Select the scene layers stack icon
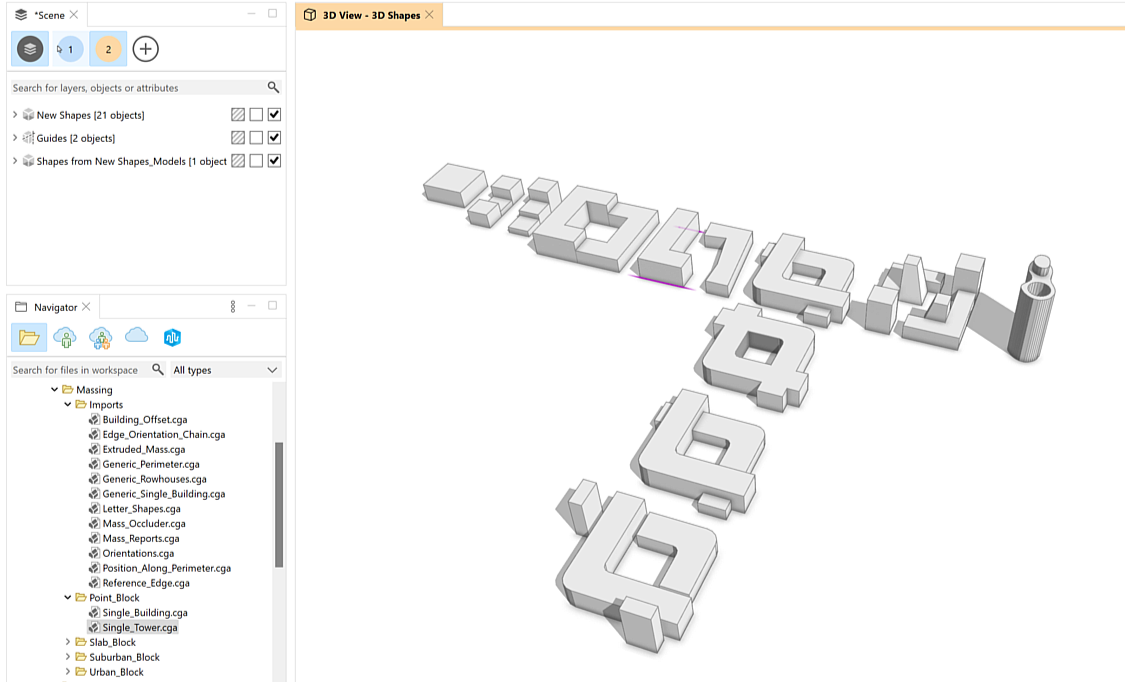 pyautogui.click(x=30, y=49)
